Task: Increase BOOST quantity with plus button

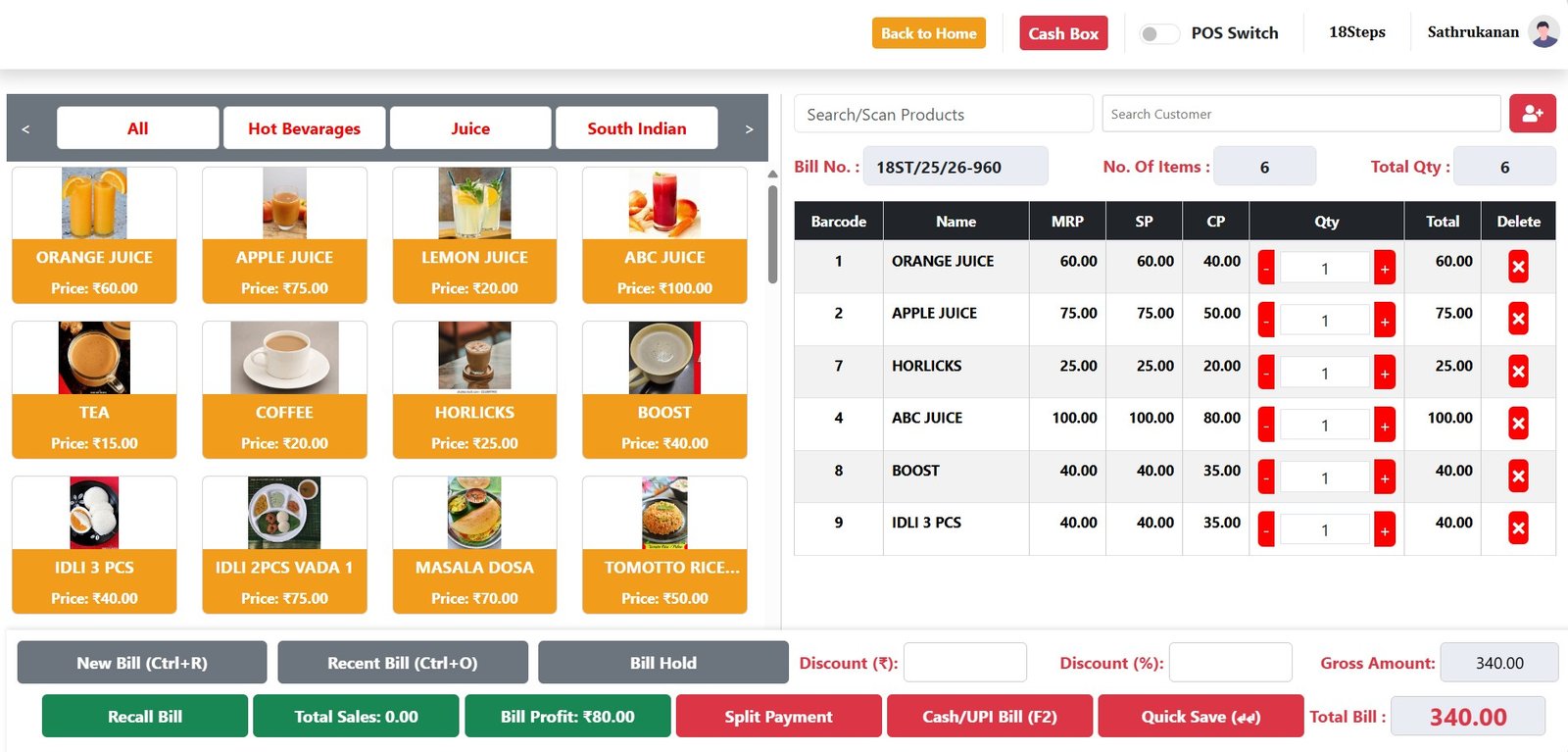Action: 1384,477
